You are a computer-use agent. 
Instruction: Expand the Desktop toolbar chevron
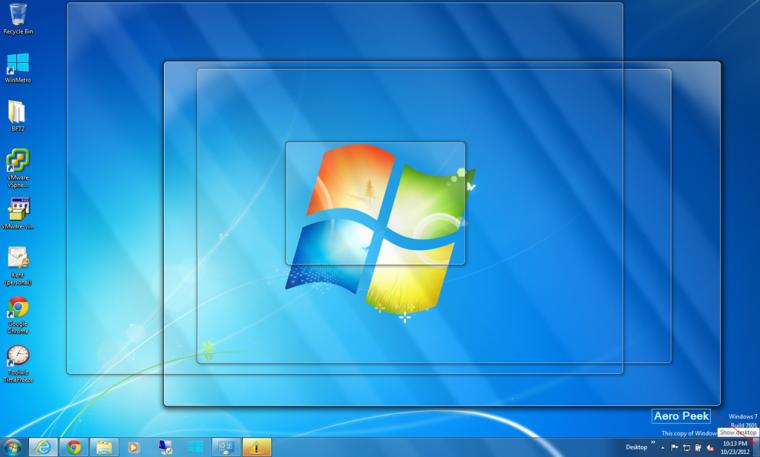[652, 442]
